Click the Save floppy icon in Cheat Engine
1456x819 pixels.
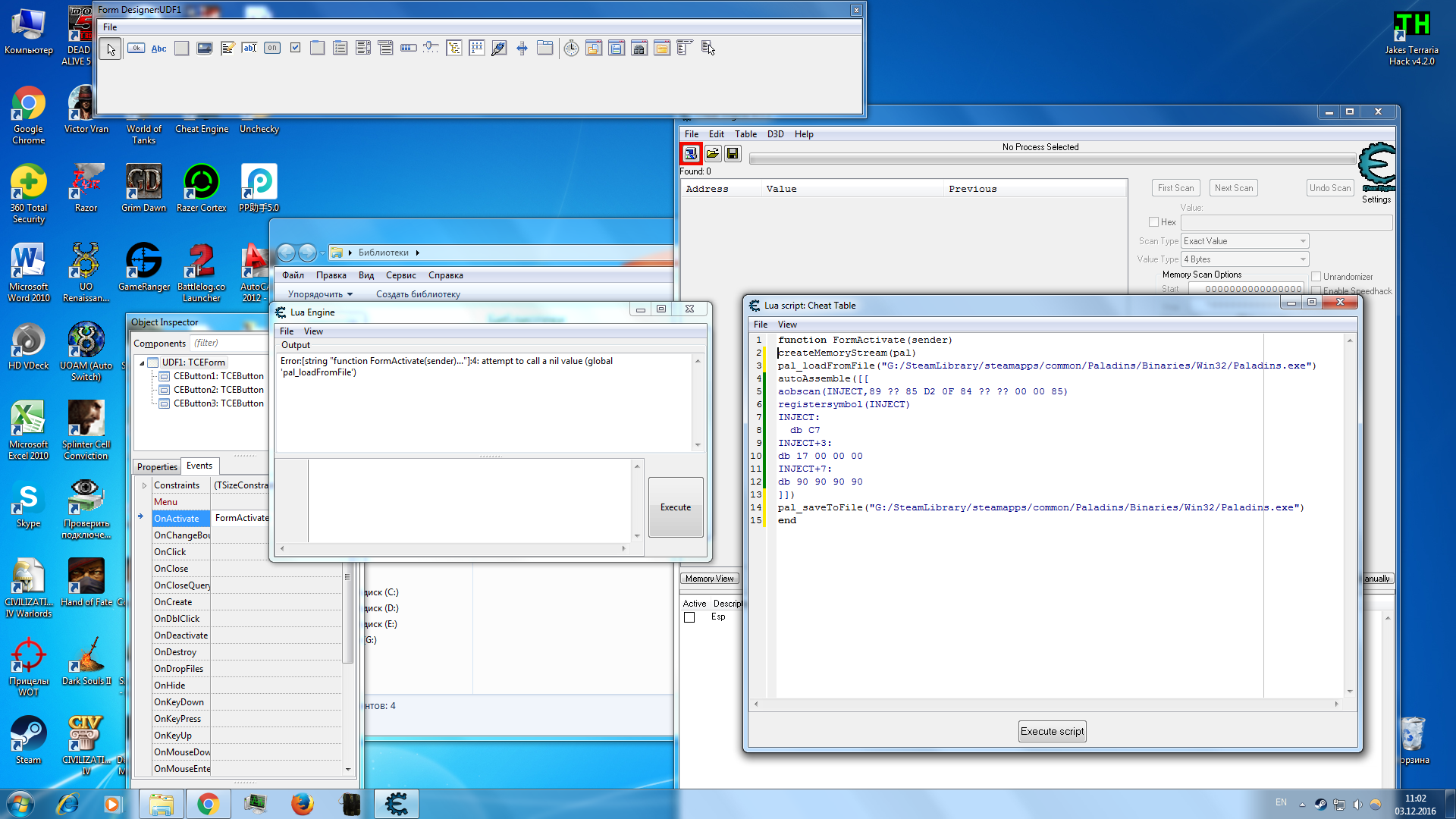[733, 153]
